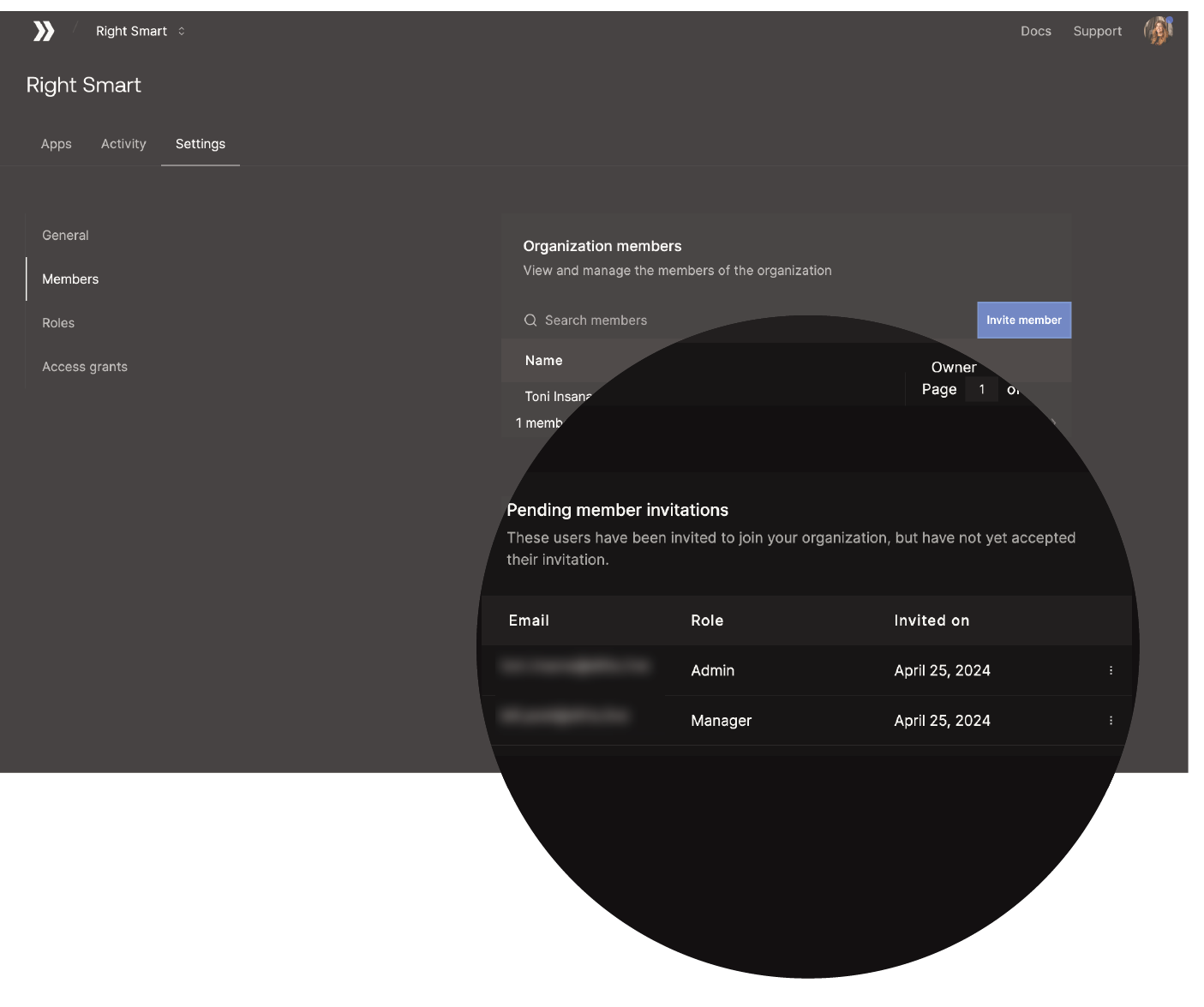The width and height of the screenshot is (1204, 1007).
Task: Click the search magnifier icon
Action: point(530,320)
